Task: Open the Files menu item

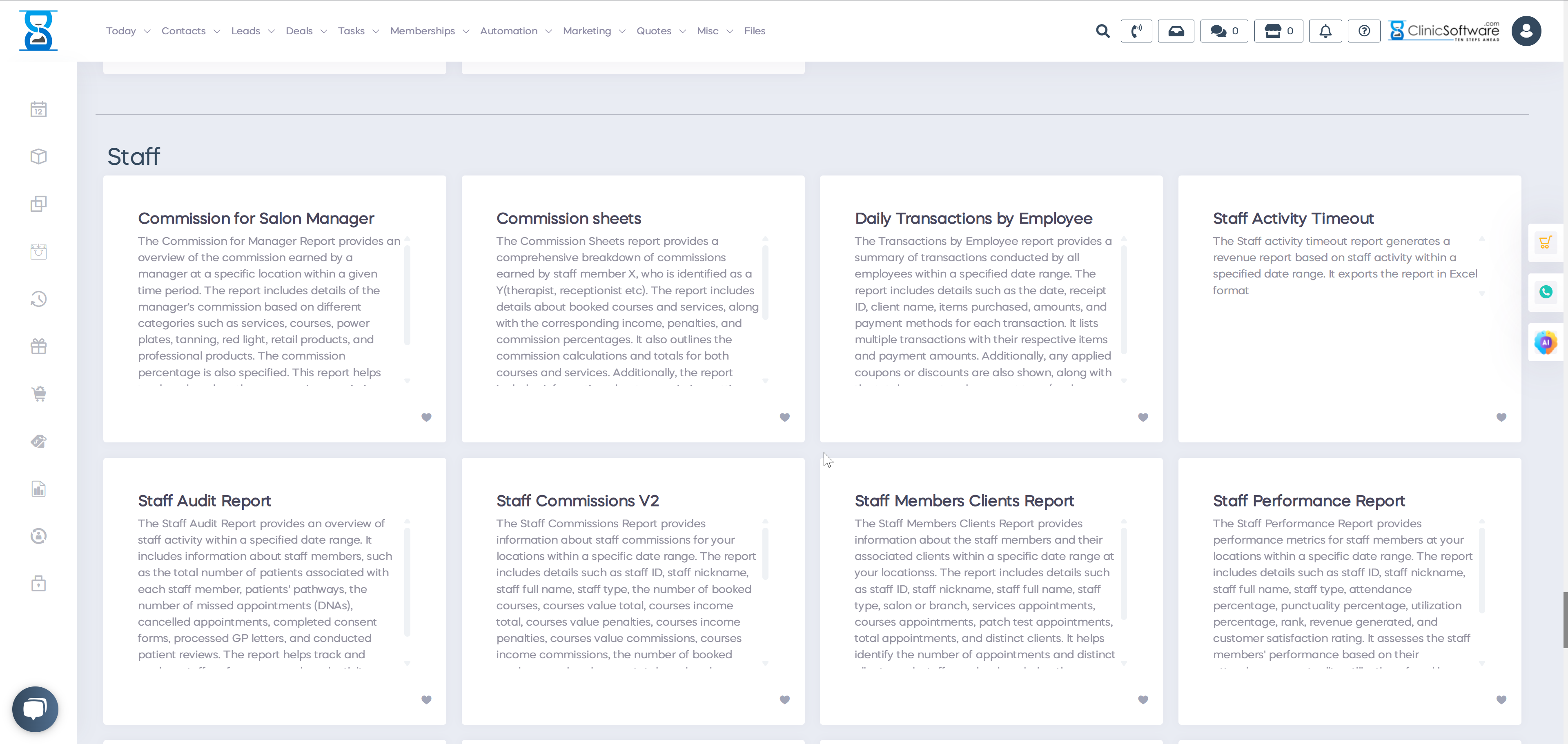Action: (x=755, y=31)
